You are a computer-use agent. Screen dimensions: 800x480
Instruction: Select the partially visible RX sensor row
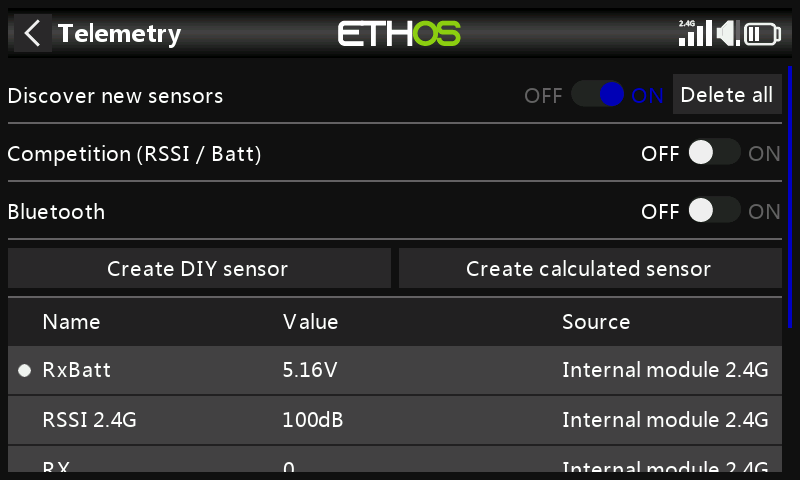tap(394, 464)
